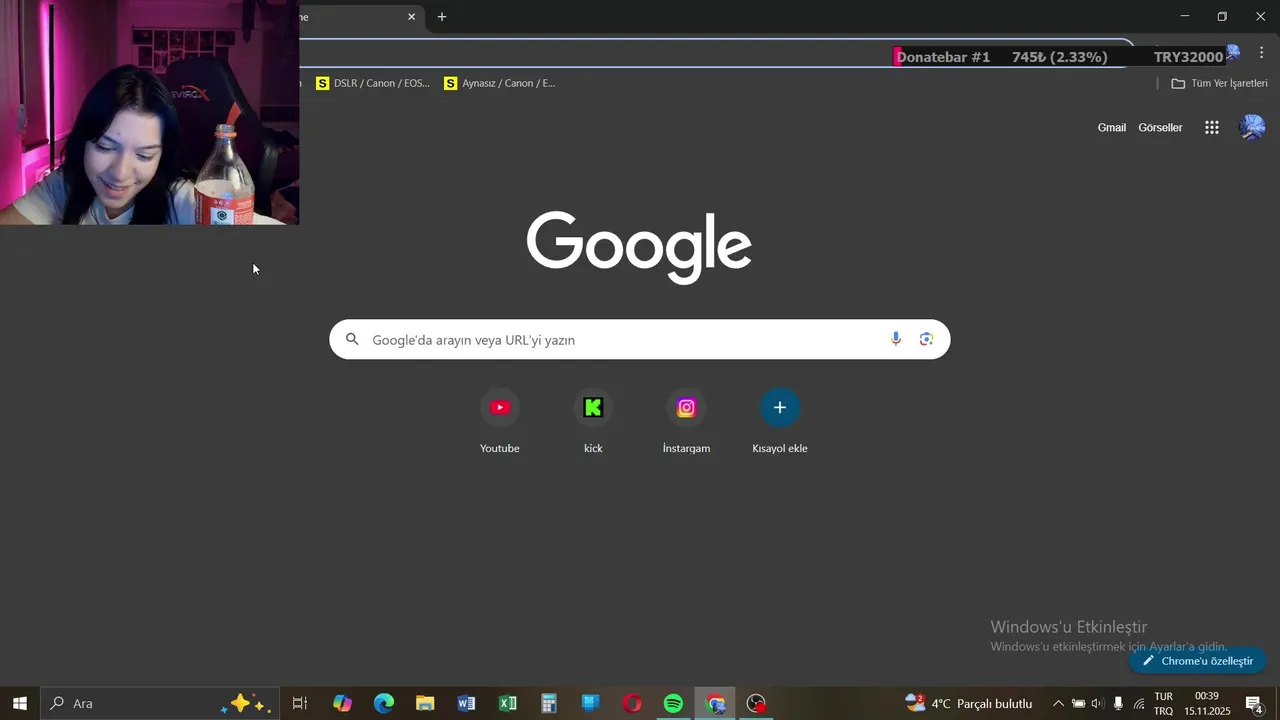Open the kick shortcut tile
The height and width of the screenshot is (720, 1280).
tap(593, 421)
